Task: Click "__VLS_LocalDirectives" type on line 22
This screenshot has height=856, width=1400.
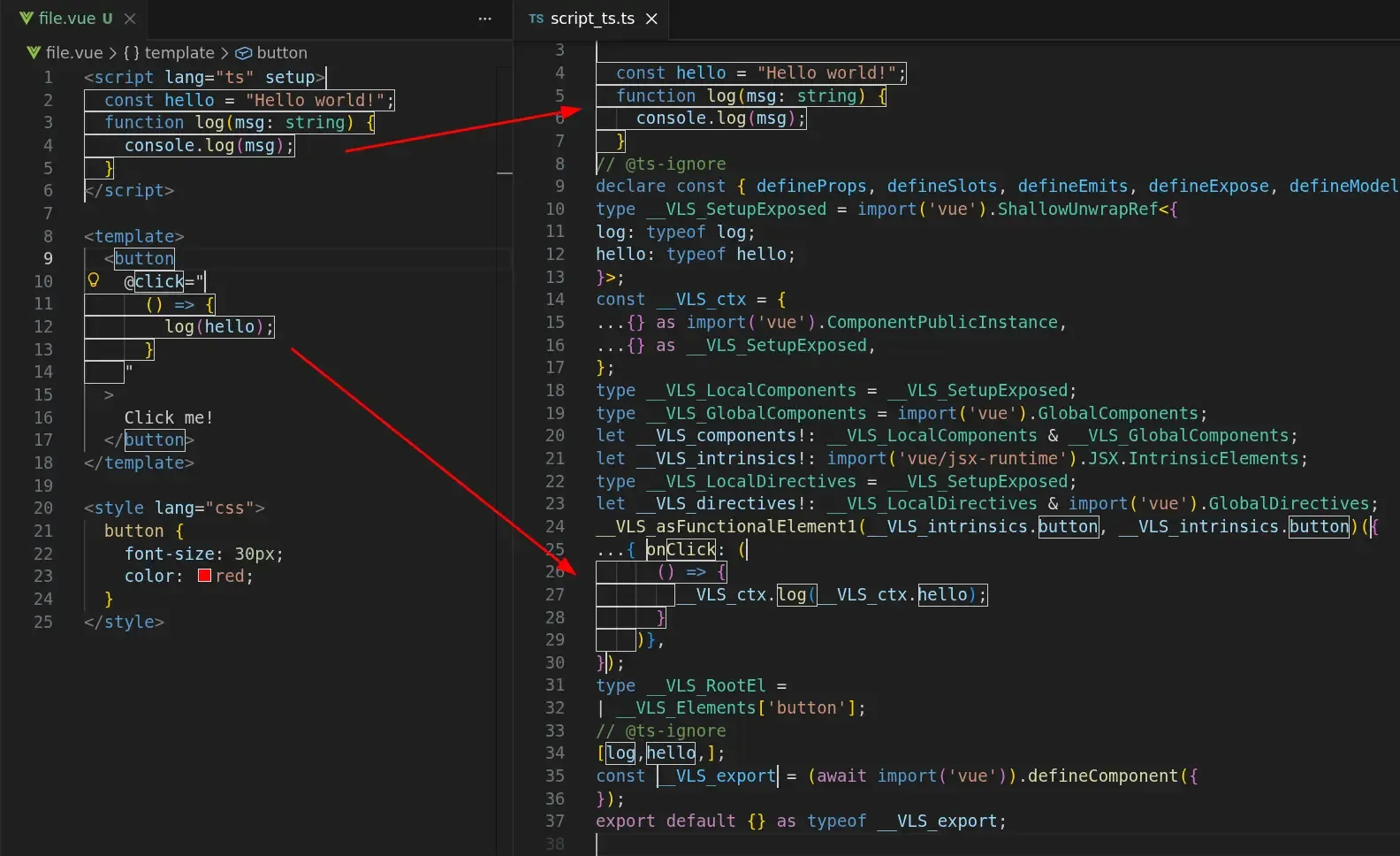Action: 751,481
